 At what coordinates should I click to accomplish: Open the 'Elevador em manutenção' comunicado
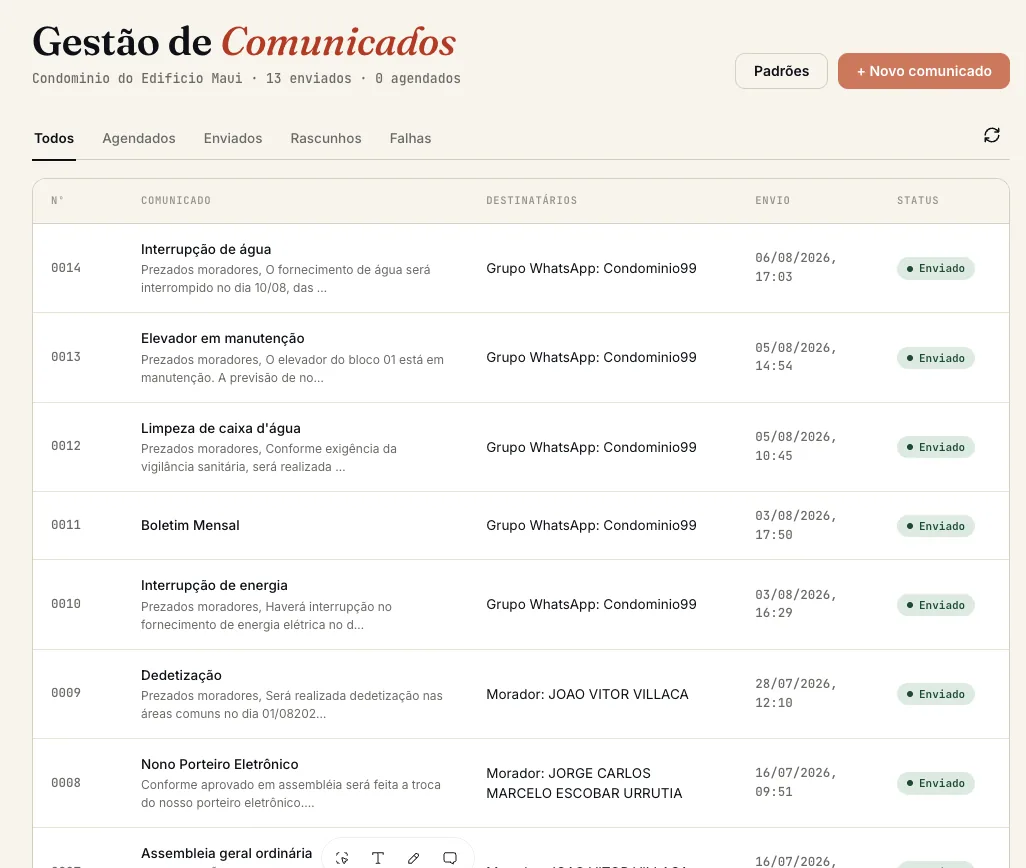tap(222, 338)
